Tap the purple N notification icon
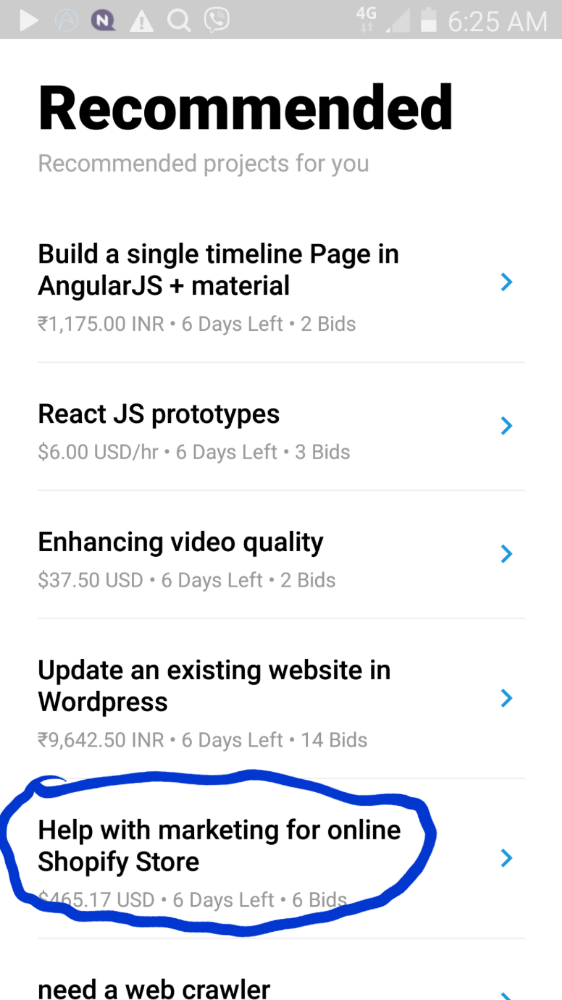 click(x=103, y=20)
